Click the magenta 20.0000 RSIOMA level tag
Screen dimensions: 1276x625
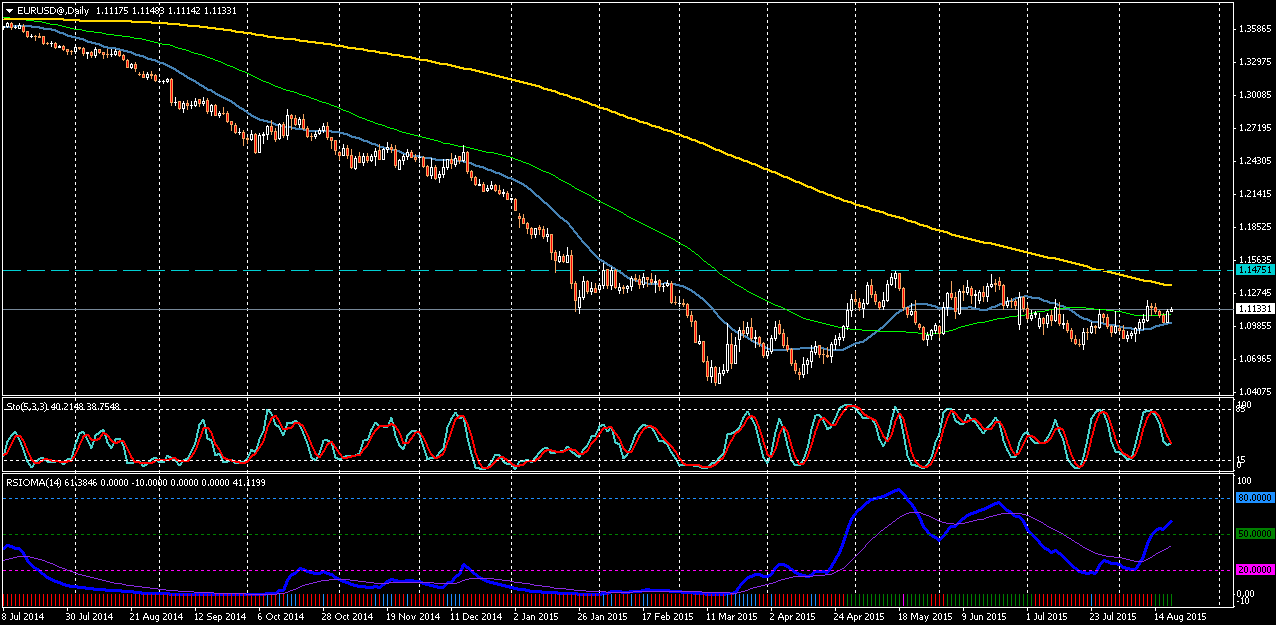pyautogui.click(x=1254, y=570)
